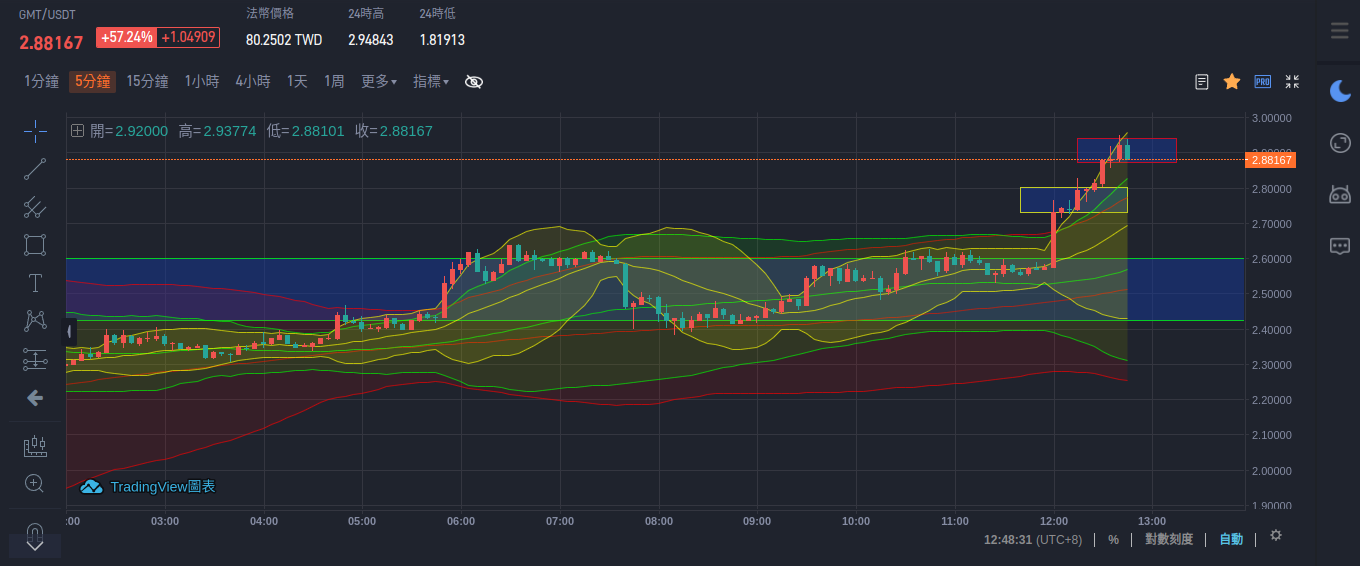1360x566 pixels.
Task: Expand the chart legend box icon
Action: [x=77, y=131]
